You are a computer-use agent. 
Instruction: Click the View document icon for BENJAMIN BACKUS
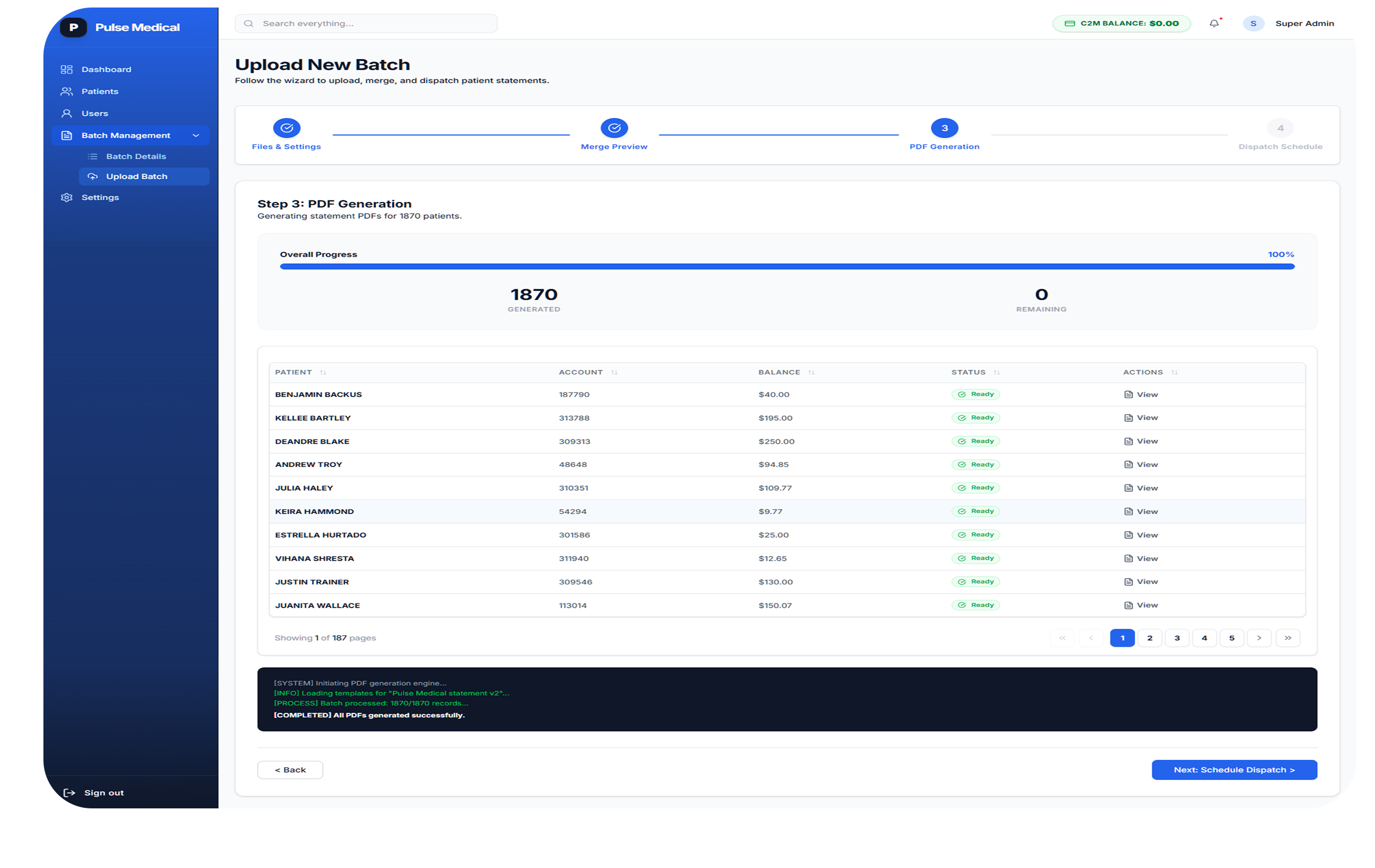point(1127,394)
